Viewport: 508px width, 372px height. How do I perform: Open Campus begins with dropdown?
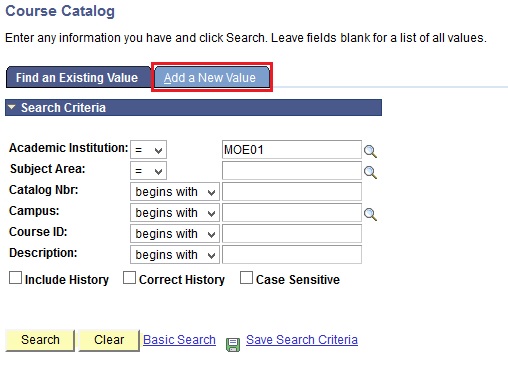point(175,213)
